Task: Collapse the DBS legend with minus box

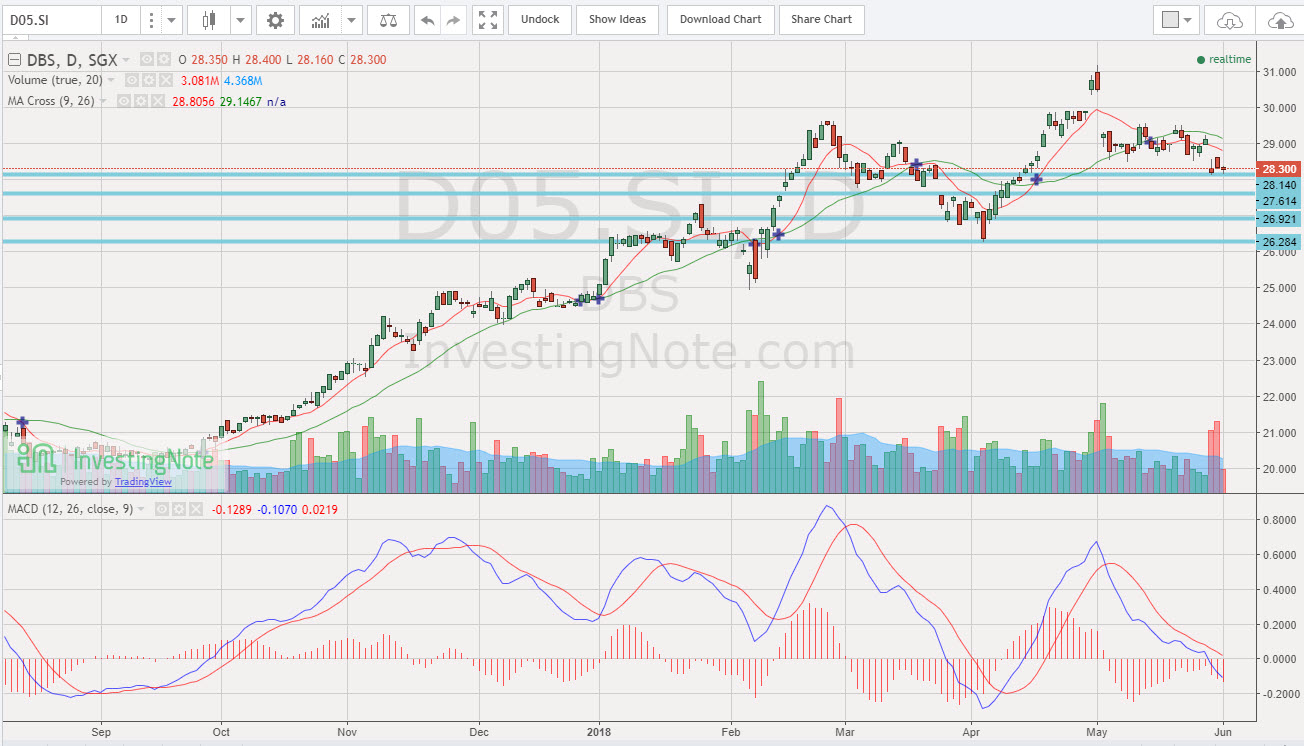Action: click(14, 60)
